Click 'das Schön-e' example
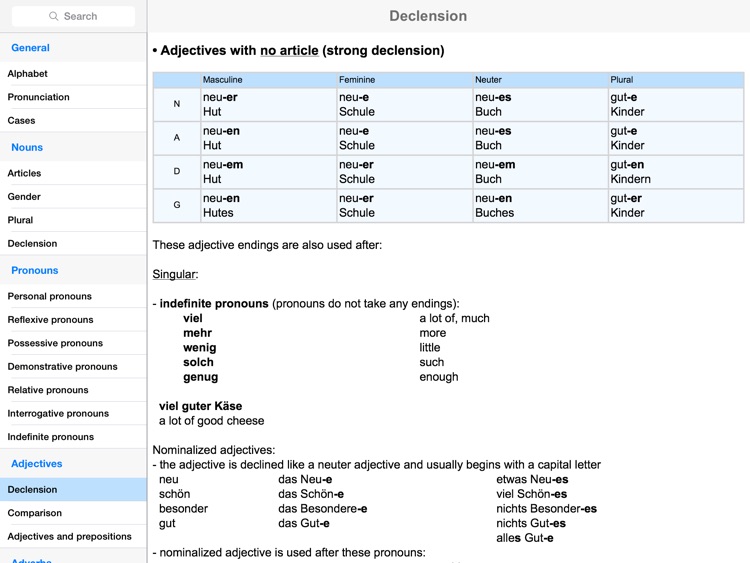This screenshot has width=750, height=563. click(311, 494)
